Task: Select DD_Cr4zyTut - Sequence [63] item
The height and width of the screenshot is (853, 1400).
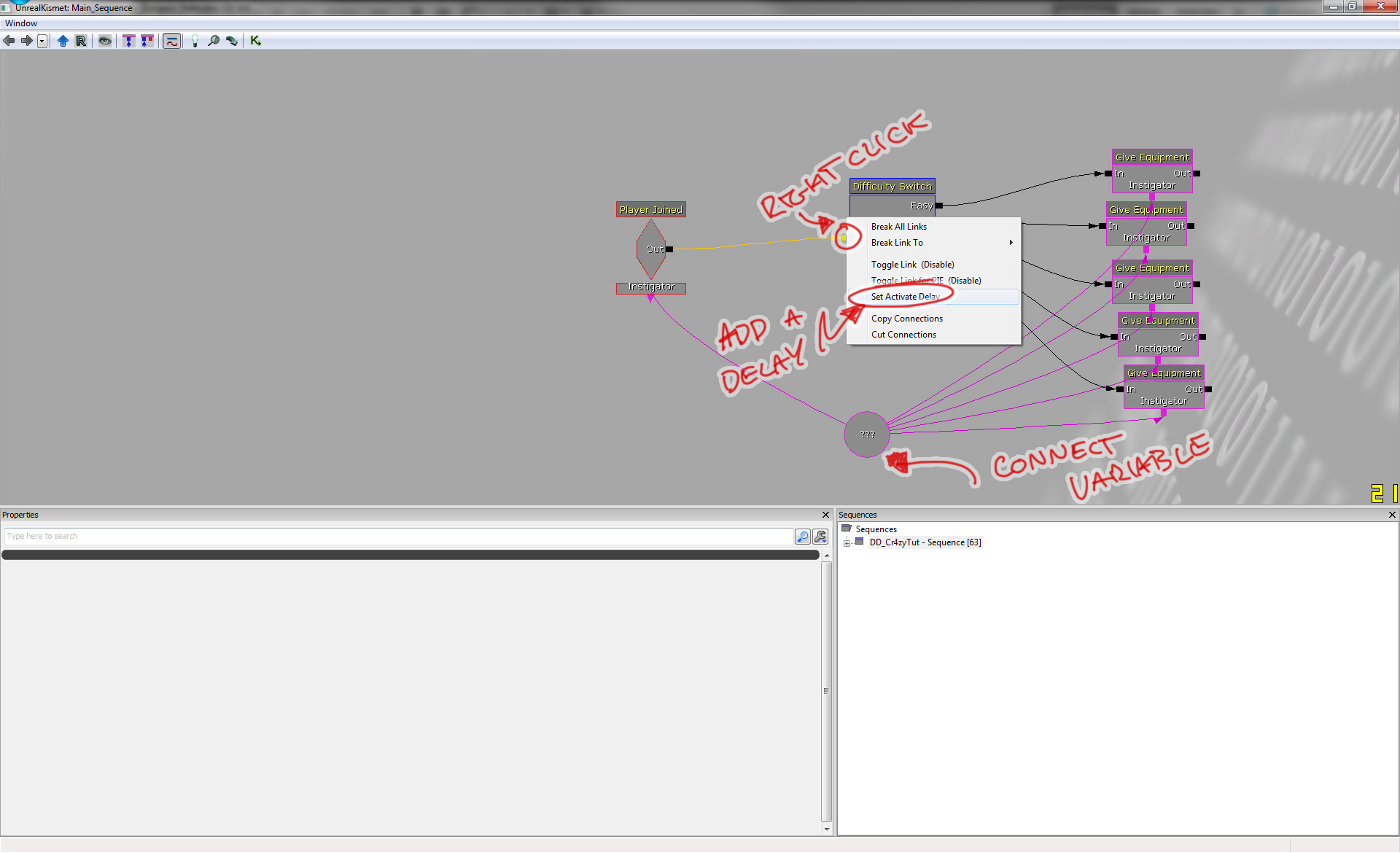Action: tap(925, 542)
